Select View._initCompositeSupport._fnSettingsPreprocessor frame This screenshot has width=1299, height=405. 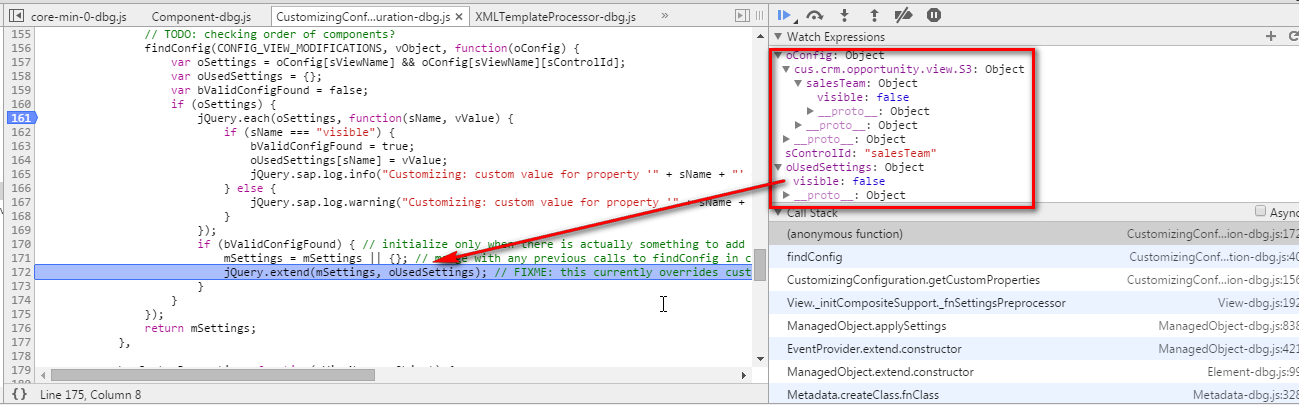click(1034, 303)
